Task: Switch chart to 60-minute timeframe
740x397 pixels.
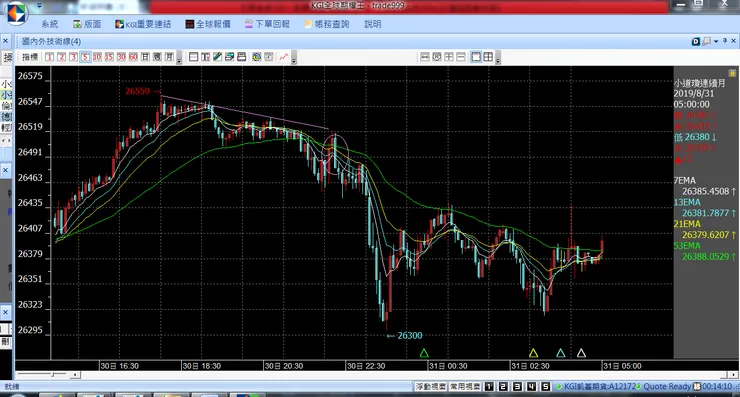Action: pos(134,57)
